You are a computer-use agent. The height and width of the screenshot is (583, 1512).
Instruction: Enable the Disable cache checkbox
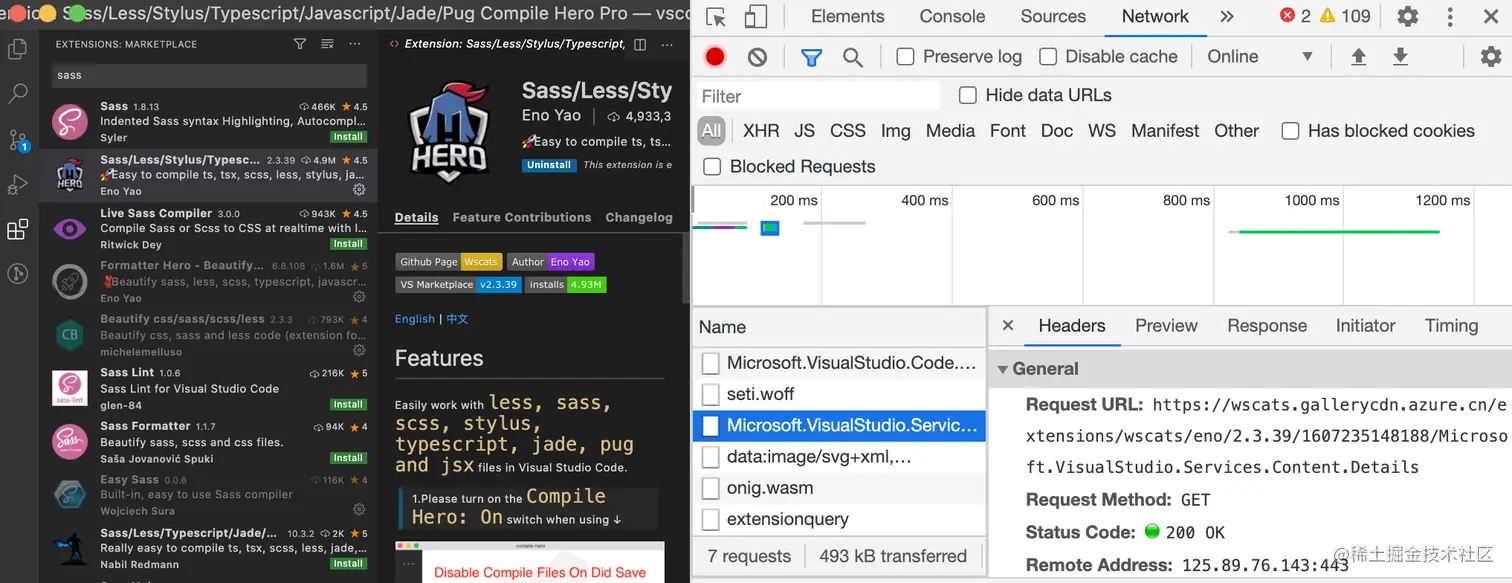pos(1048,57)
